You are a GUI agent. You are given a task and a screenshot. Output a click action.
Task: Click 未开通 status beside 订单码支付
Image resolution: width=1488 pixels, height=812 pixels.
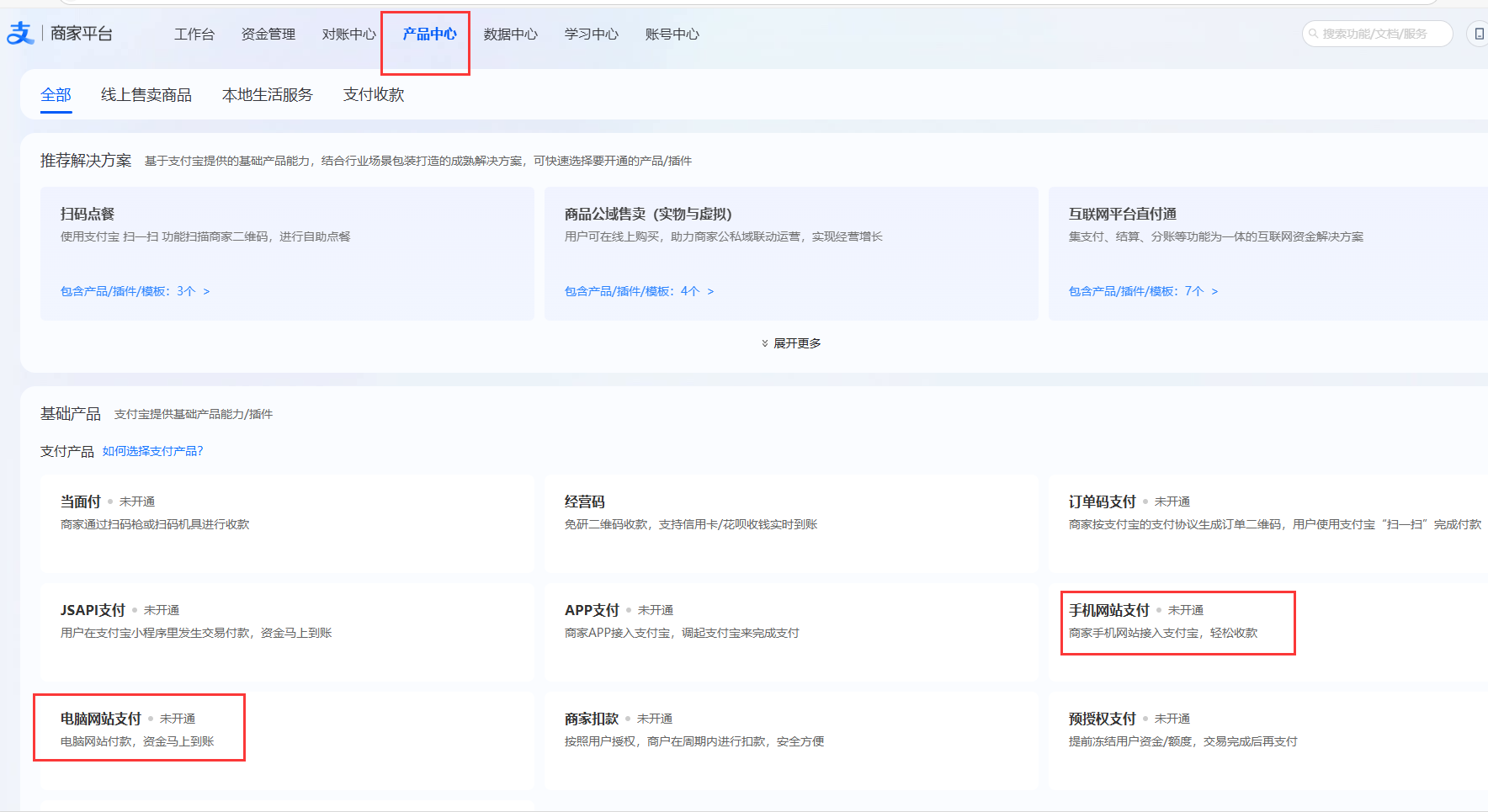pyautogui.click(x=1172, y=502)
